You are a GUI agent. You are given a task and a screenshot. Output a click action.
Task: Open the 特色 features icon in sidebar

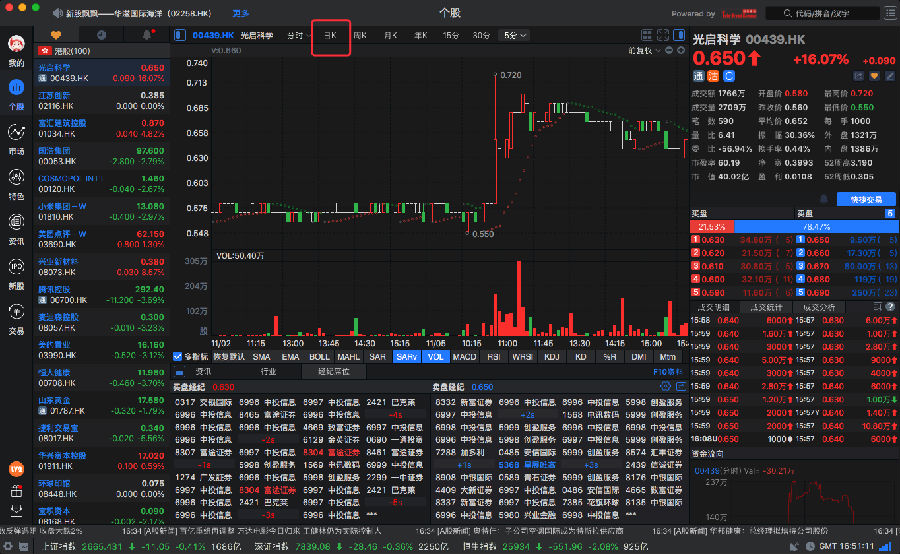pyautogui.click(x=16, y=177)
